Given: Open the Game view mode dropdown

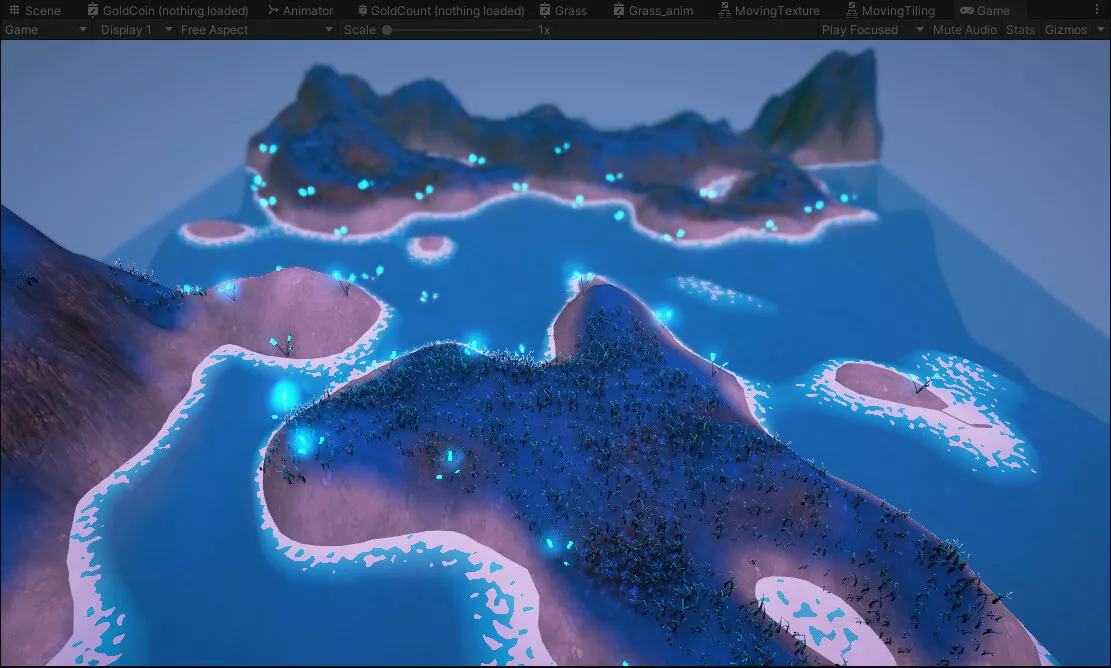Looking at the screenshot, I should tap(46, 30).
